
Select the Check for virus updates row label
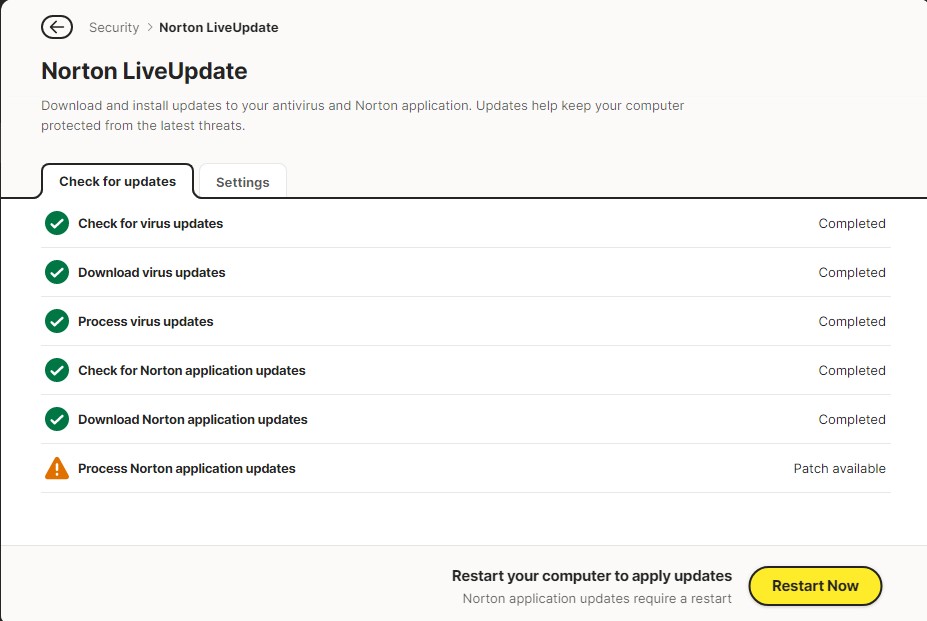[x=151, y=224]
